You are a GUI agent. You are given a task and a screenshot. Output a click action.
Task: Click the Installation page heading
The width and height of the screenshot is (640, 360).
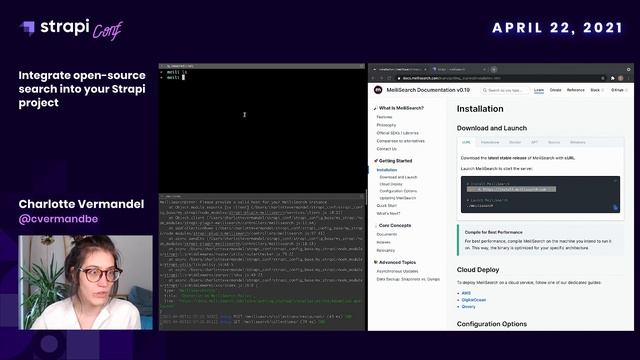click(x=480, y=109)
